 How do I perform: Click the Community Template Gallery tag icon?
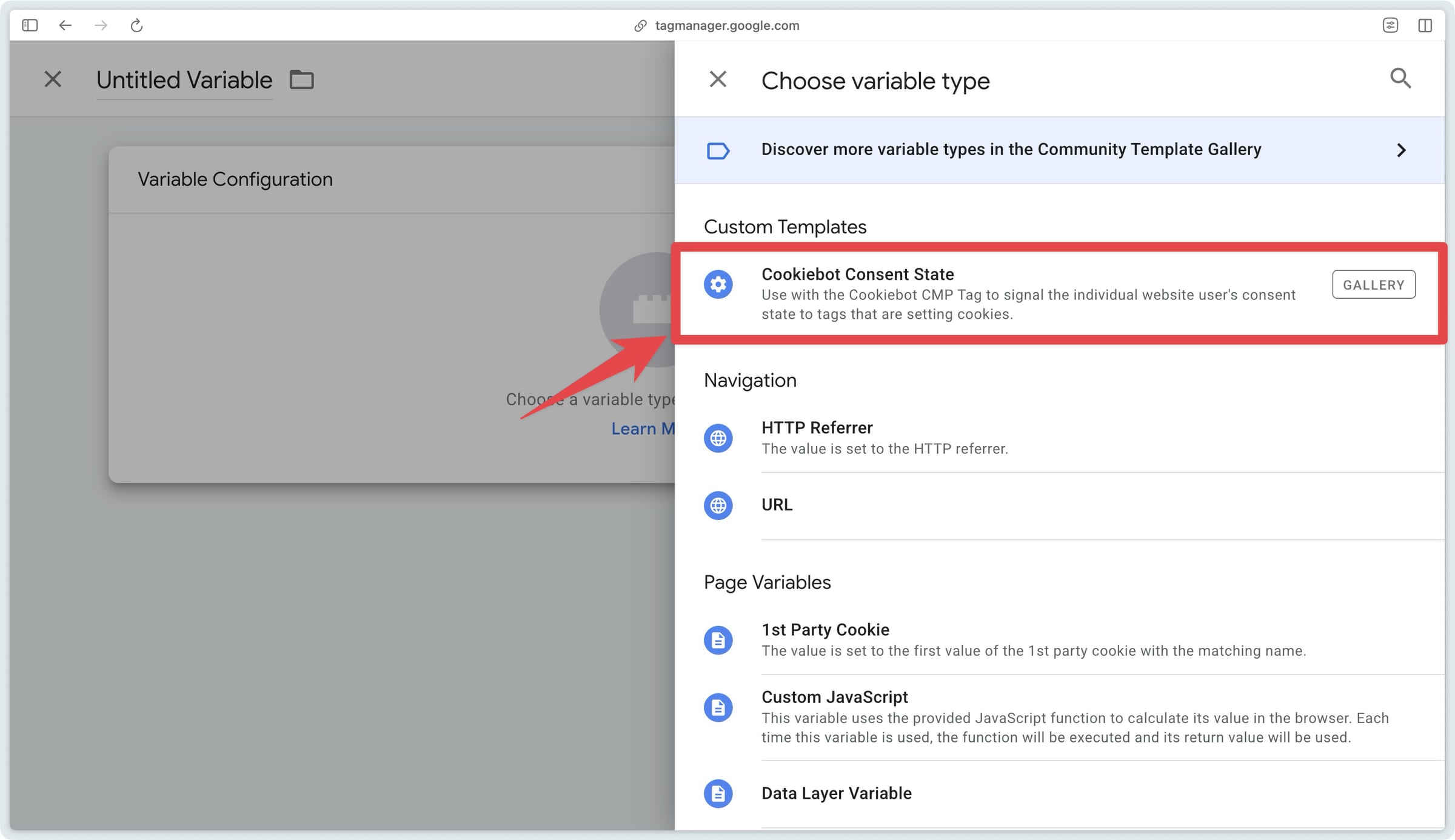pos(718,150)
